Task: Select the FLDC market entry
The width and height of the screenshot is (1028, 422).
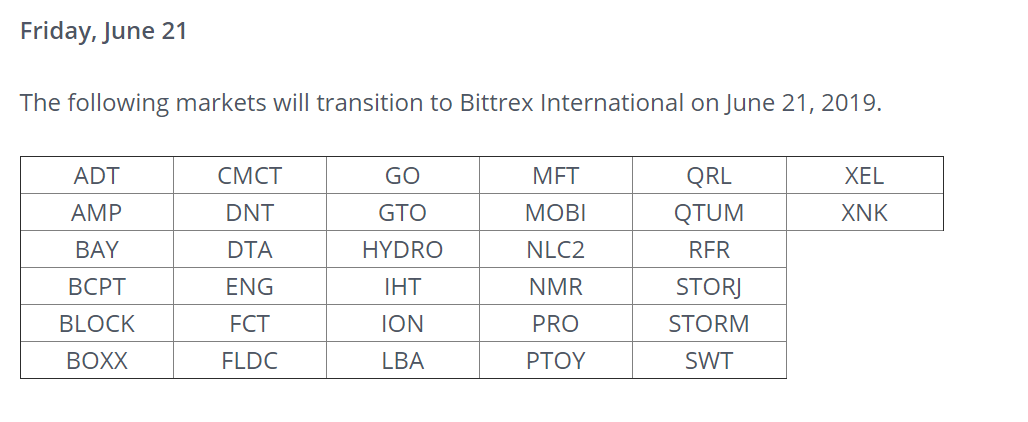Action: 250,360
